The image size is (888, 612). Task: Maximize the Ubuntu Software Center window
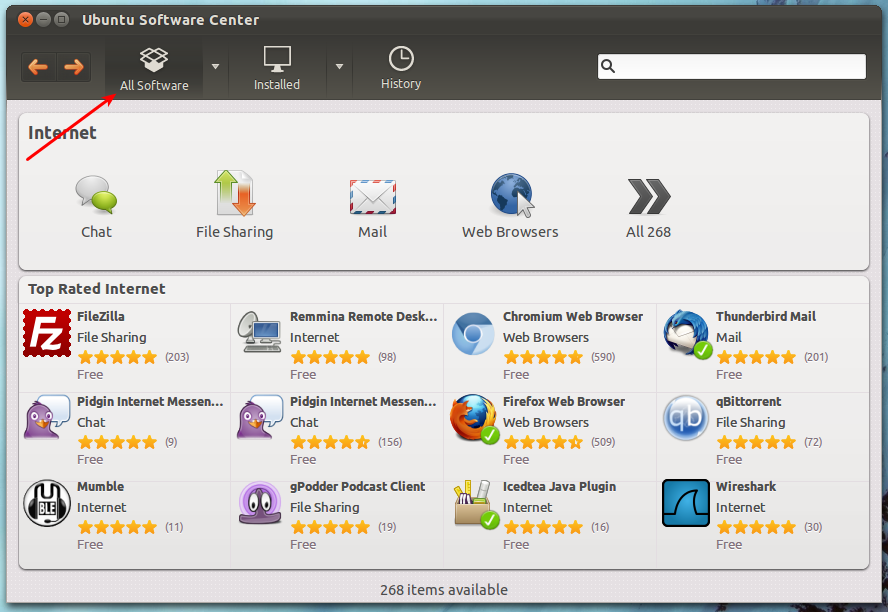62,20
